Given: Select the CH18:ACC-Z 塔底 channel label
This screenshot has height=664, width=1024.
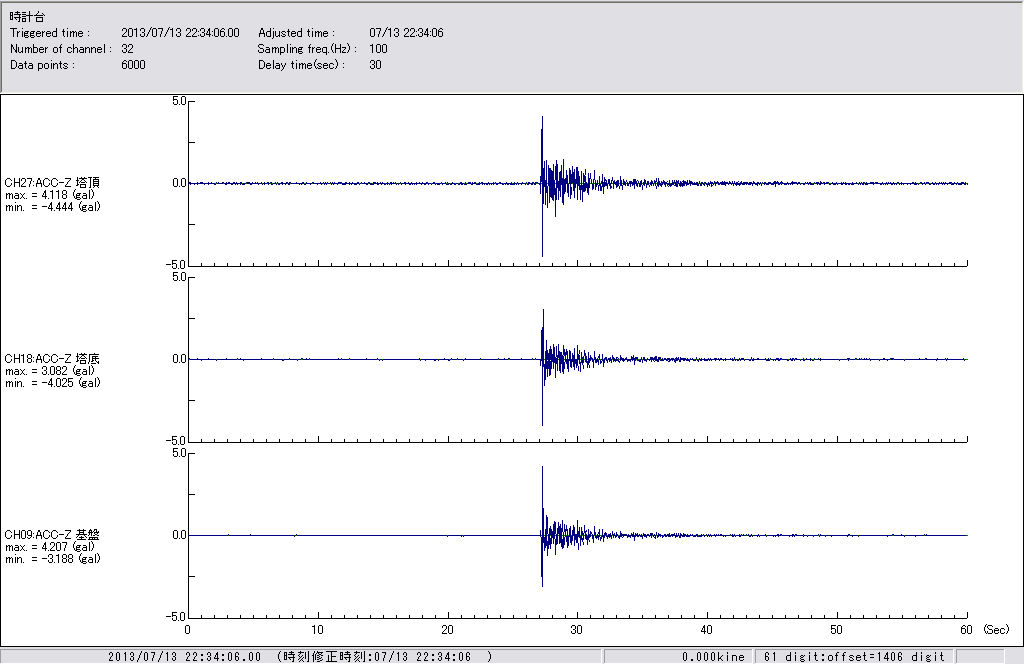Looking at the screenshot, I should (x=52, y=358).
